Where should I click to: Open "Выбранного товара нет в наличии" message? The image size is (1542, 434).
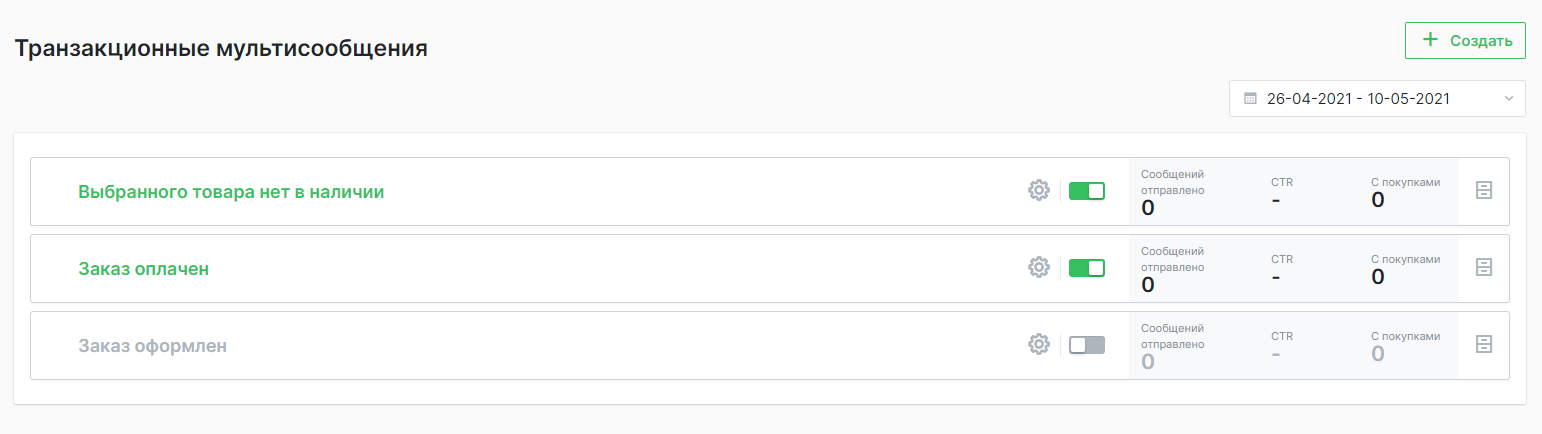(231, 192)
